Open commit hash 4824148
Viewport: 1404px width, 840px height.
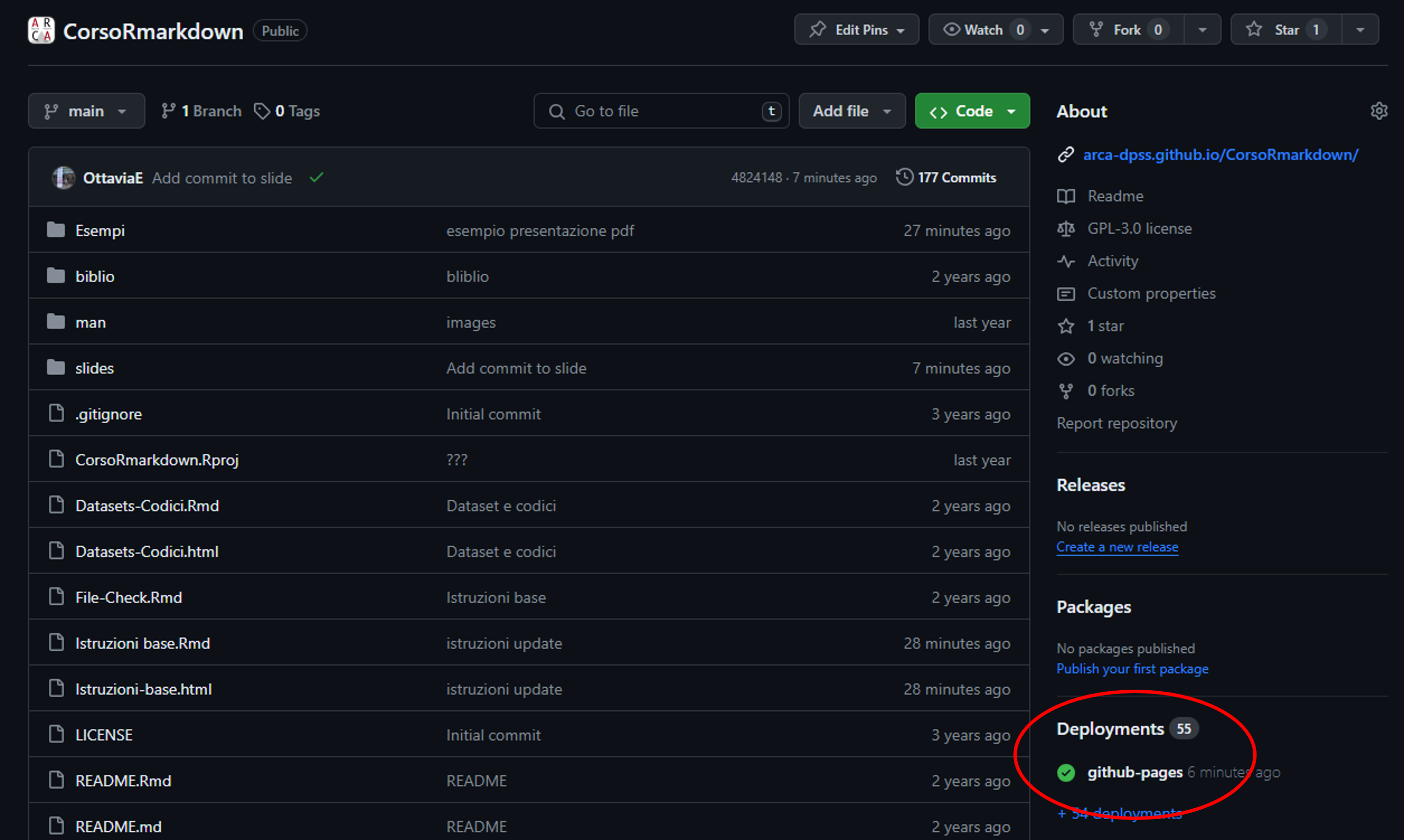(756, 178)
